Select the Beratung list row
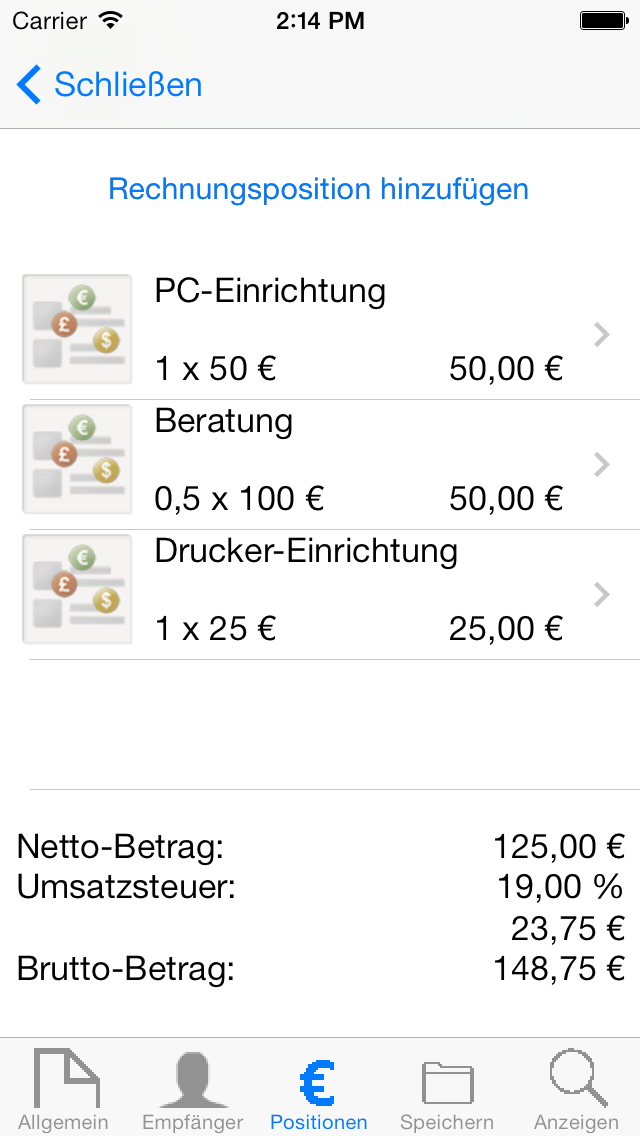The width and height of the screenshot is (640, 1136). point(320,459)
